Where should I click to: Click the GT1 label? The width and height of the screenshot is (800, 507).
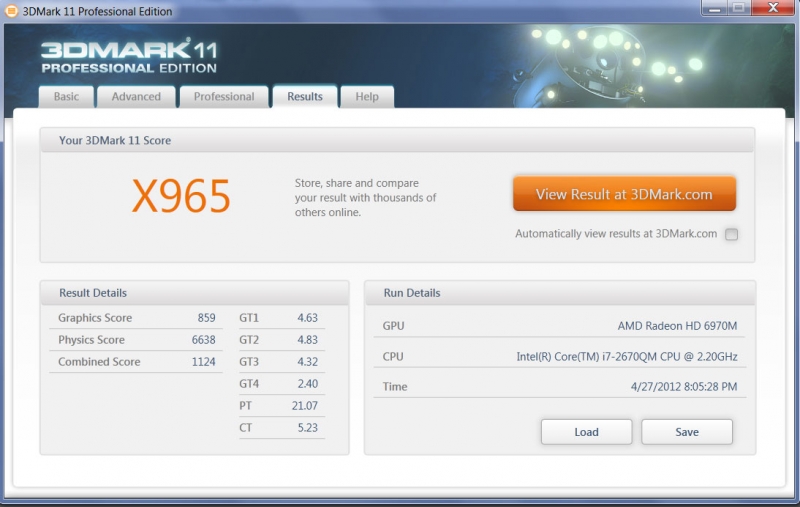pos(249,318)
